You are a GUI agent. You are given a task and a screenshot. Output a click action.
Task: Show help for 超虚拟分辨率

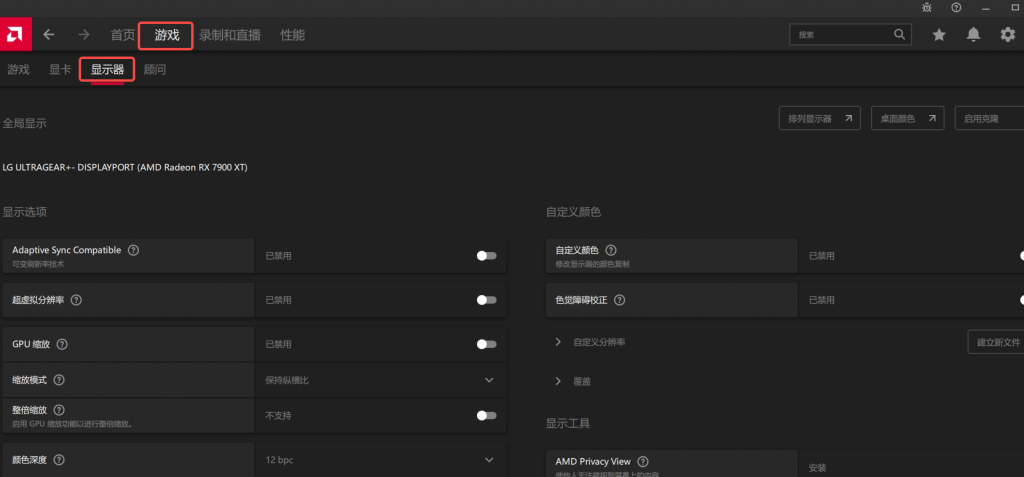pos(76,300)
